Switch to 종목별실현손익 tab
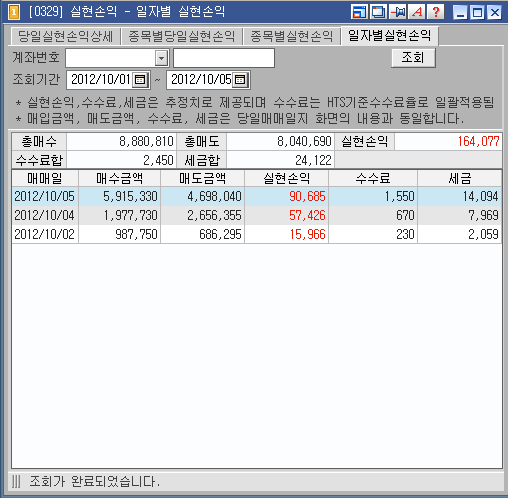508x498 pixels. pos(291,36)
